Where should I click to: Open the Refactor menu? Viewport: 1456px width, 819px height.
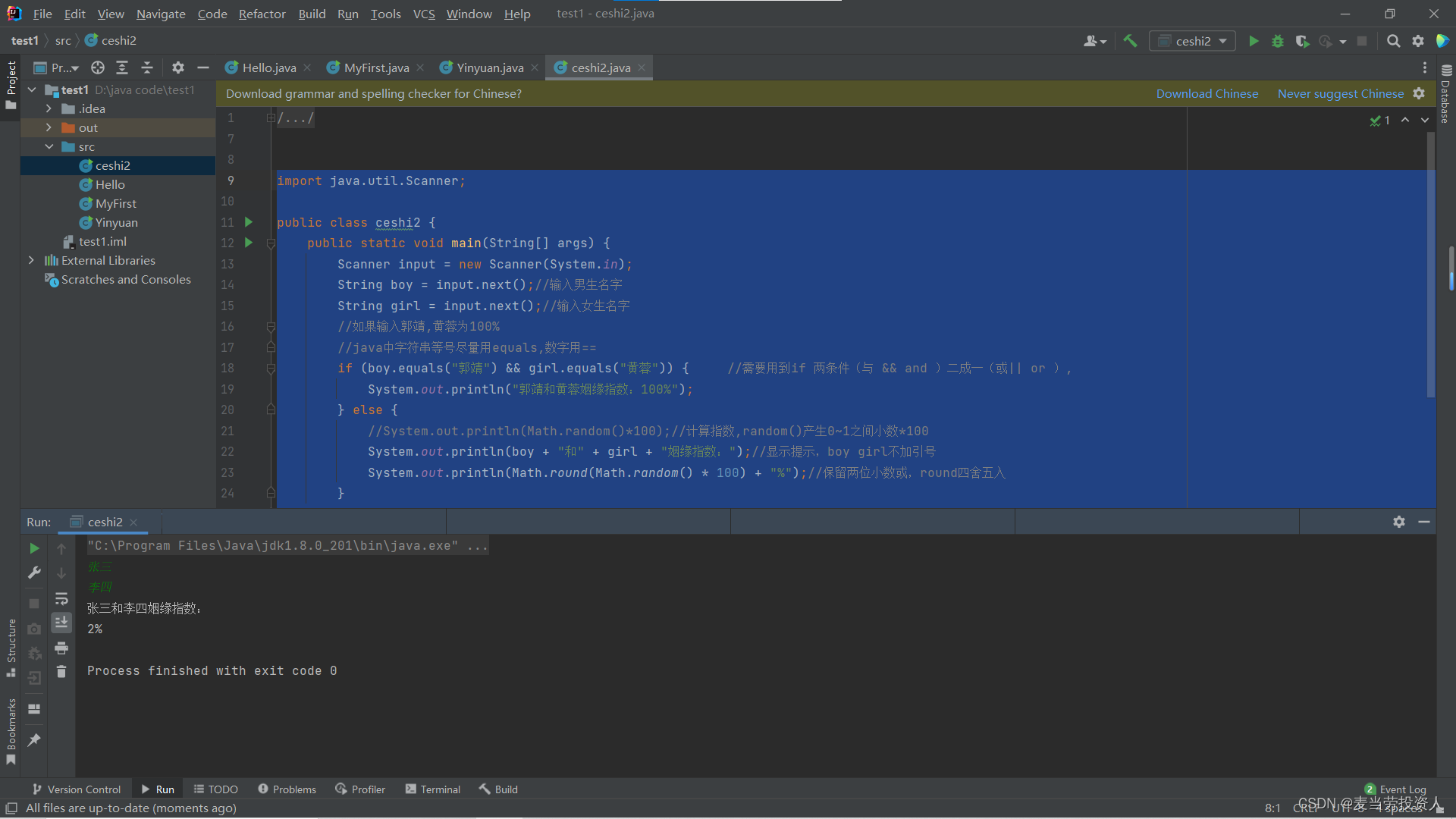(262, 14)
